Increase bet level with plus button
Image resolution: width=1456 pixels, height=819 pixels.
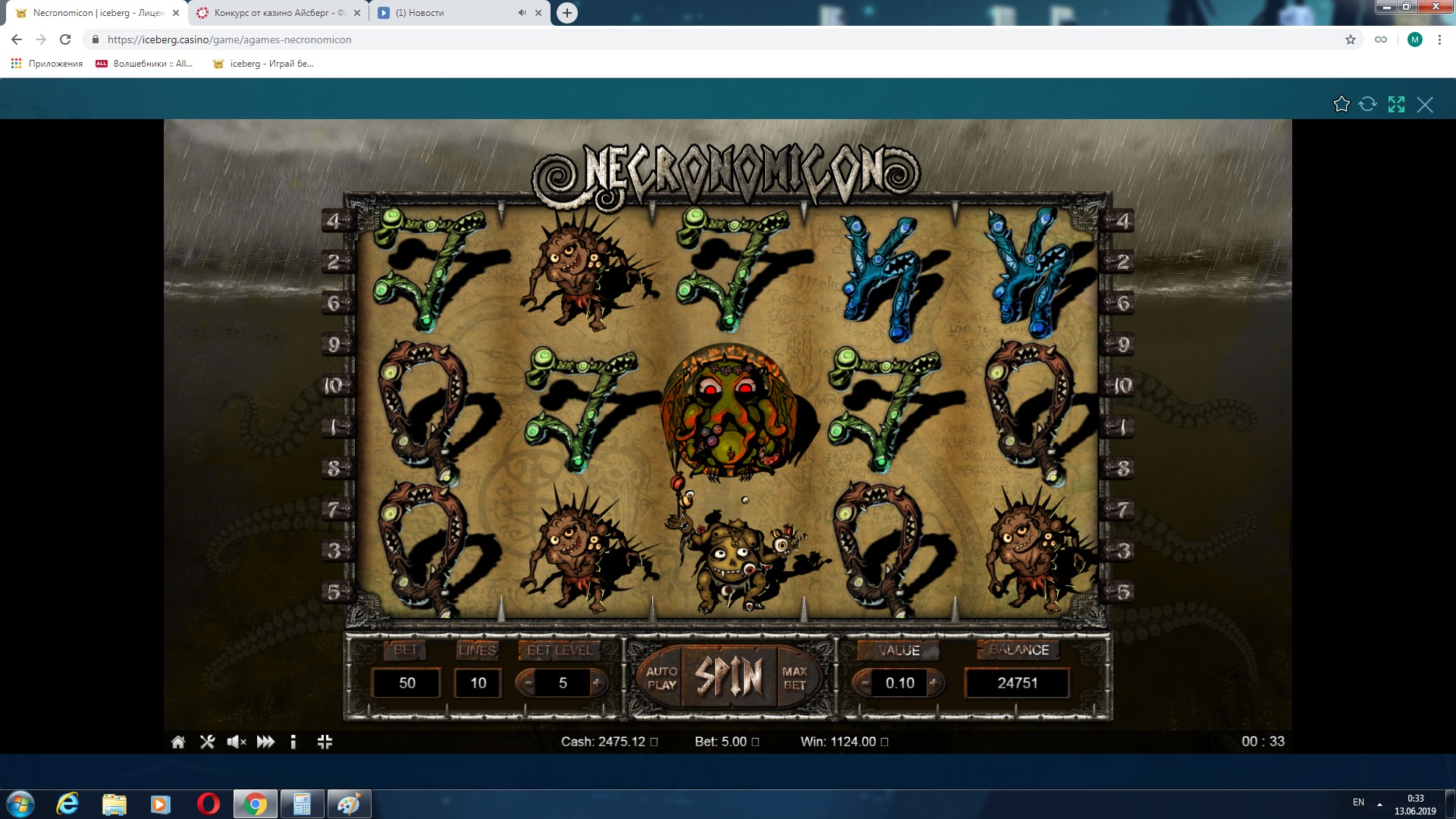[x=597, y=682]
